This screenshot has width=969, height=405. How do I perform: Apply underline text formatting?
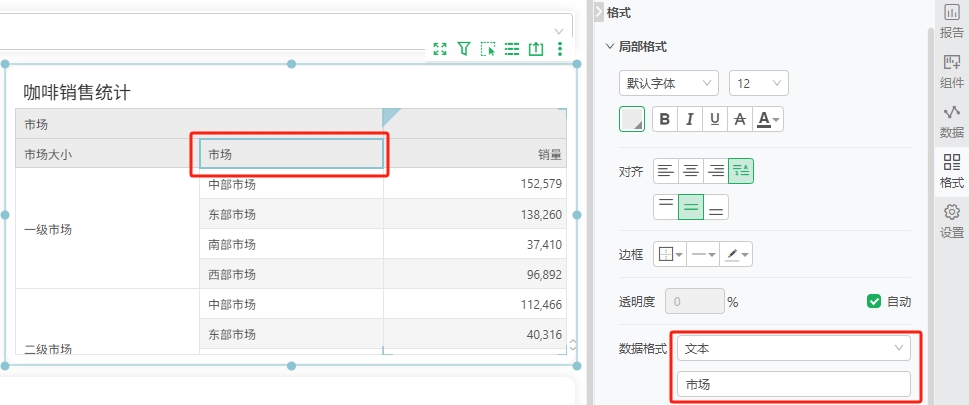[714, 119]
